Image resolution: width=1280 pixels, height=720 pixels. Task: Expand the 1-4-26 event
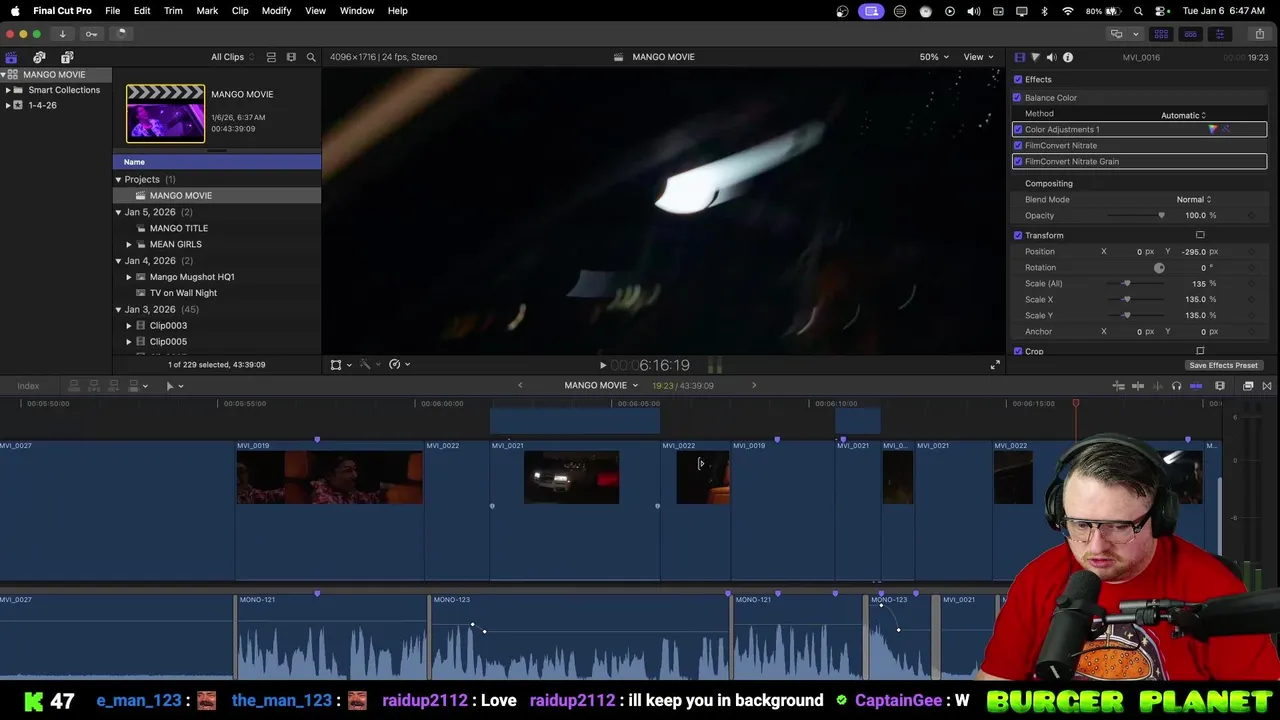coord(8,105)
